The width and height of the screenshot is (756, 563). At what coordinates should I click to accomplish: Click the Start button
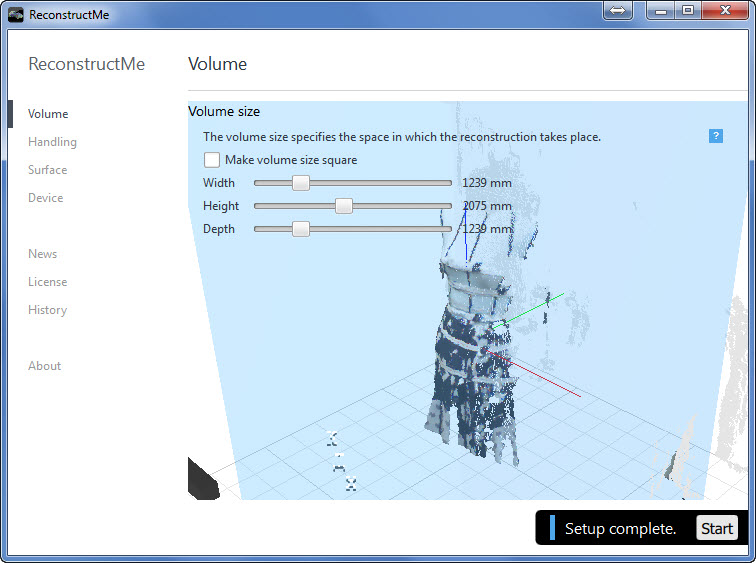click(717, 528)
